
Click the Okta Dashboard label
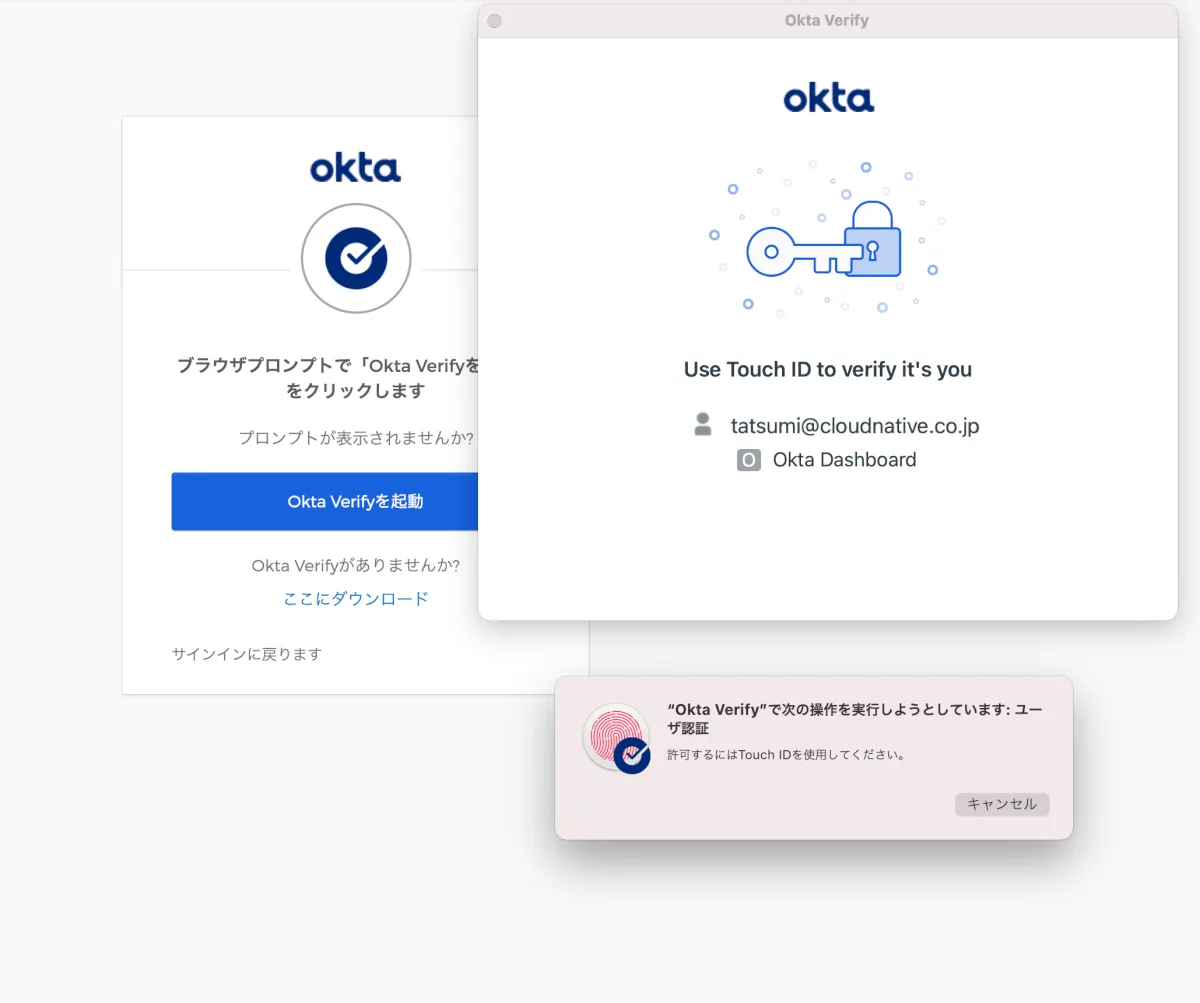(844, 460)
